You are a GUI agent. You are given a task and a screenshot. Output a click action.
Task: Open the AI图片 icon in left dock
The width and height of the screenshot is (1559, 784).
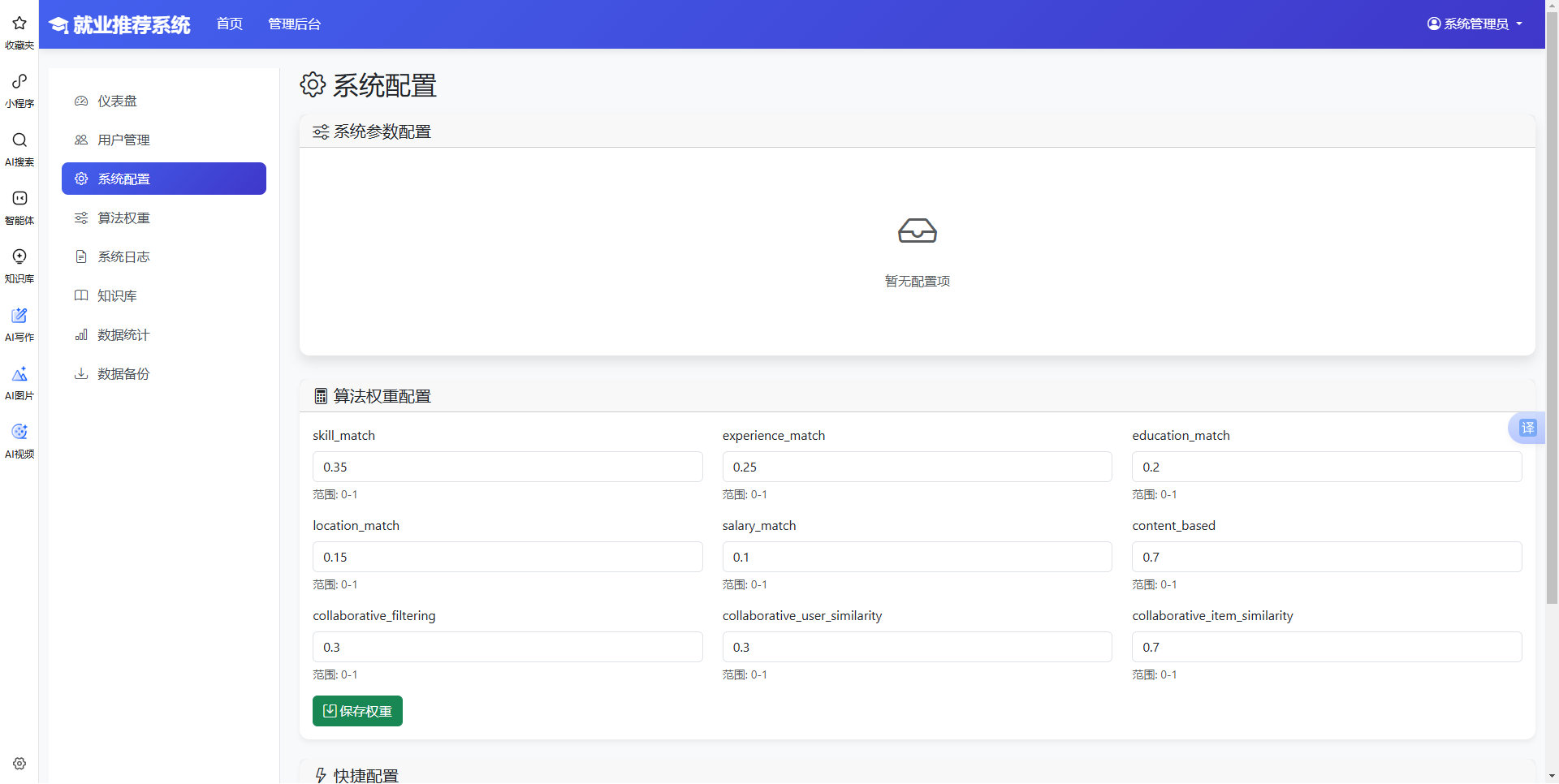tap(19, 373)
